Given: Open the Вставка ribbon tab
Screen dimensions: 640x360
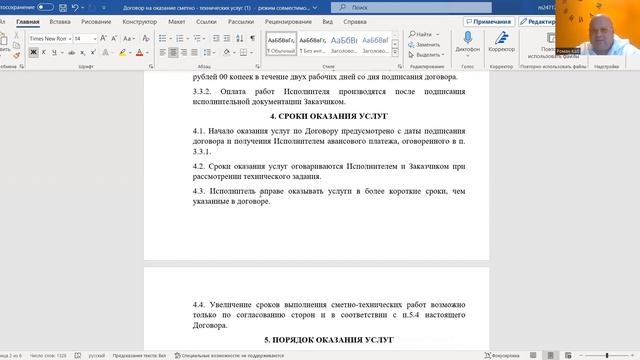Looking at the screenshot, I should (x=60, y=22).
